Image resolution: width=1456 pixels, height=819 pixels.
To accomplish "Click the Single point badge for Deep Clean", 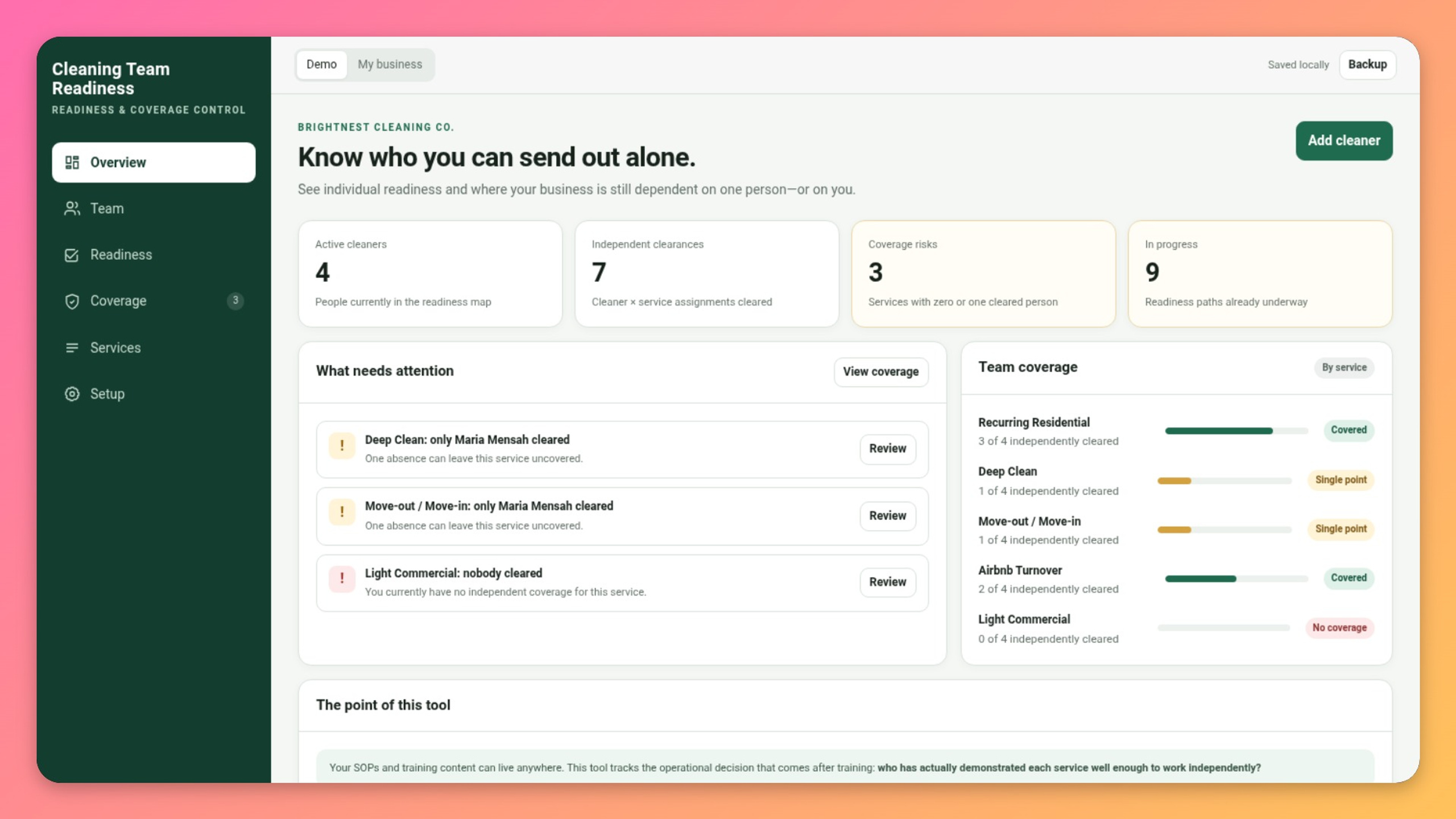I will coord(1341,479).
